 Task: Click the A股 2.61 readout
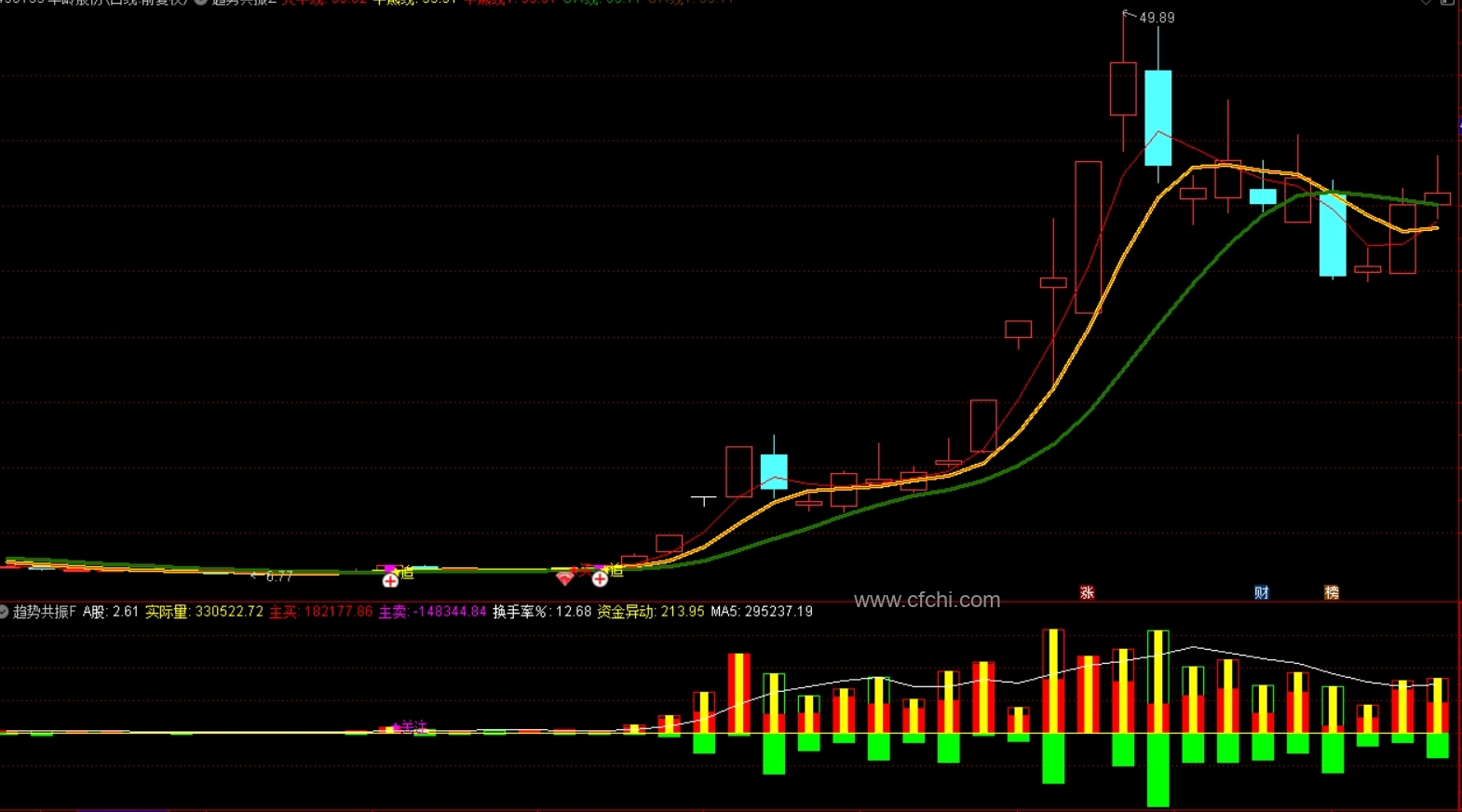(x=111, y=612)
